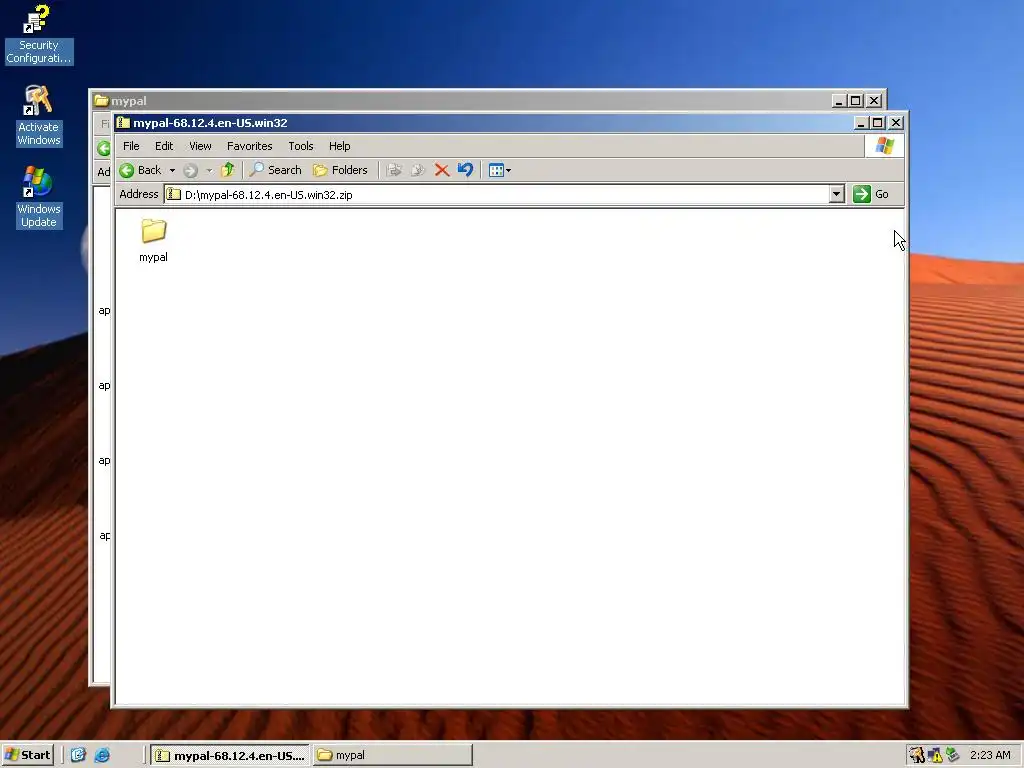Click the activation keys tray icon
The height and width of the screenshot is (768, 1024).
[x=917, y=755]
